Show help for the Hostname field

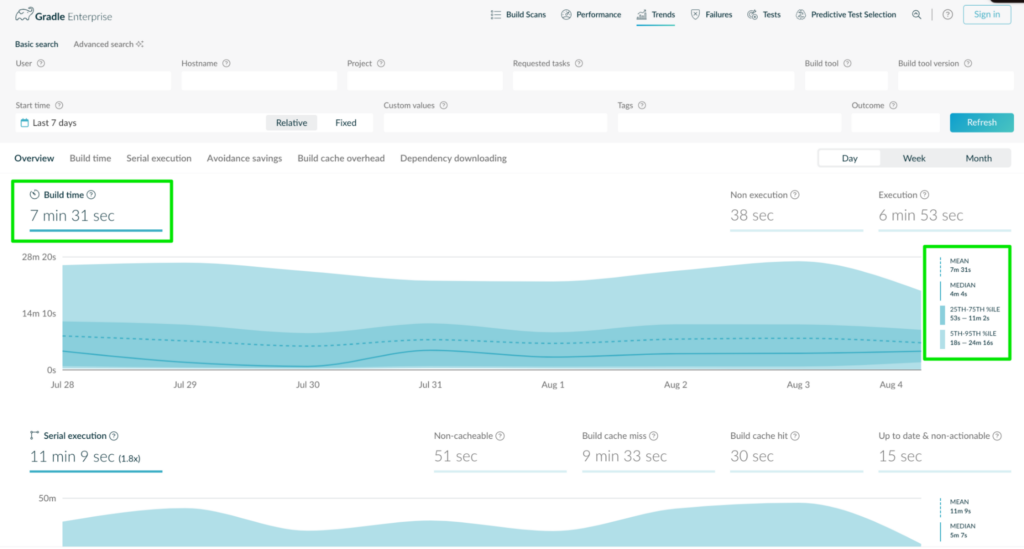[x=227, y=63]
